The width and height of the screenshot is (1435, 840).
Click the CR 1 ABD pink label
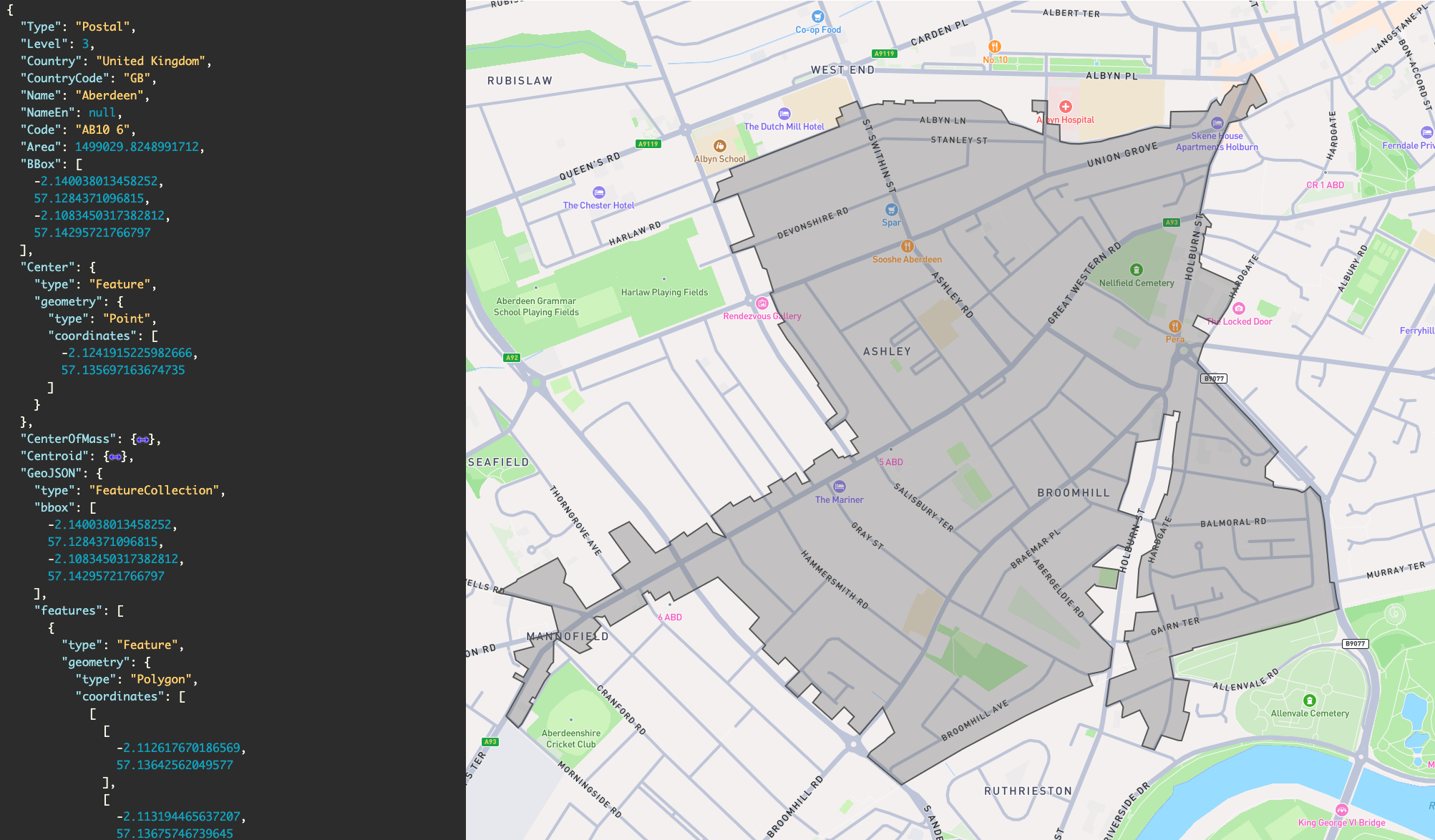[x=1325, y=185]
